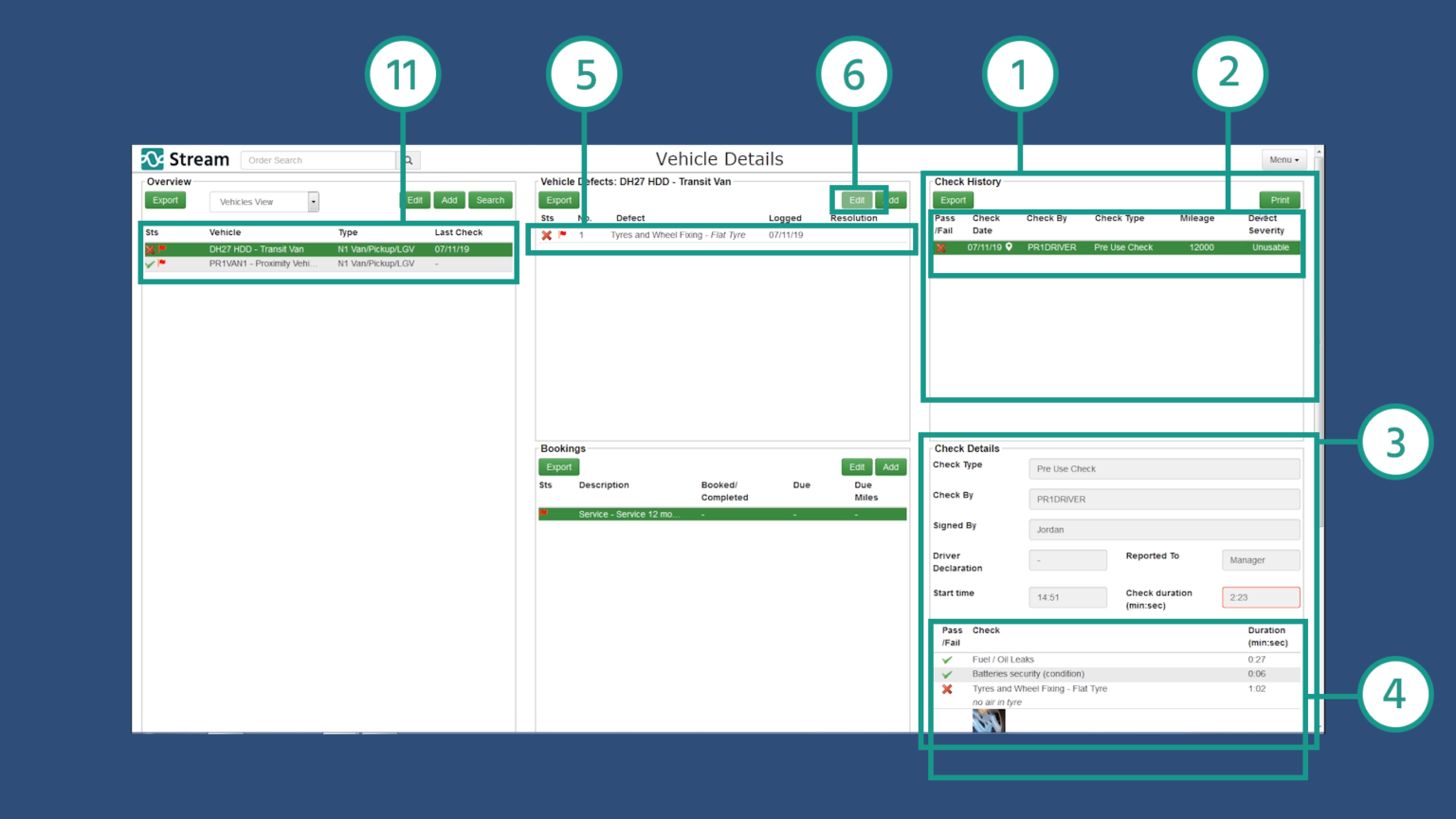Click Add in the Bookings panel
This screenshot has width=1456, height=819.
[x=890, y=466]
